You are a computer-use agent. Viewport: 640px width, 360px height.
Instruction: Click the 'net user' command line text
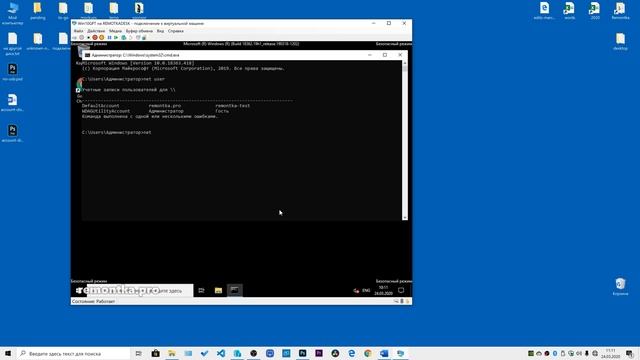(x=153, y=79)
